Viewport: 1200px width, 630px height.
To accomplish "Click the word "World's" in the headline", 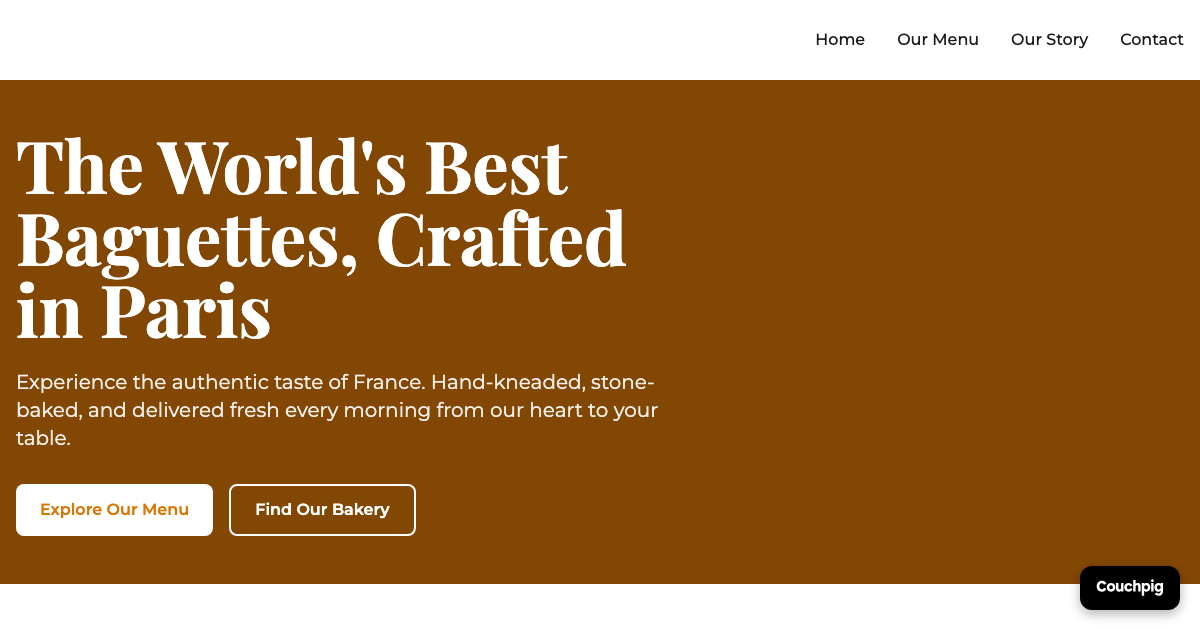I will 282,166.
